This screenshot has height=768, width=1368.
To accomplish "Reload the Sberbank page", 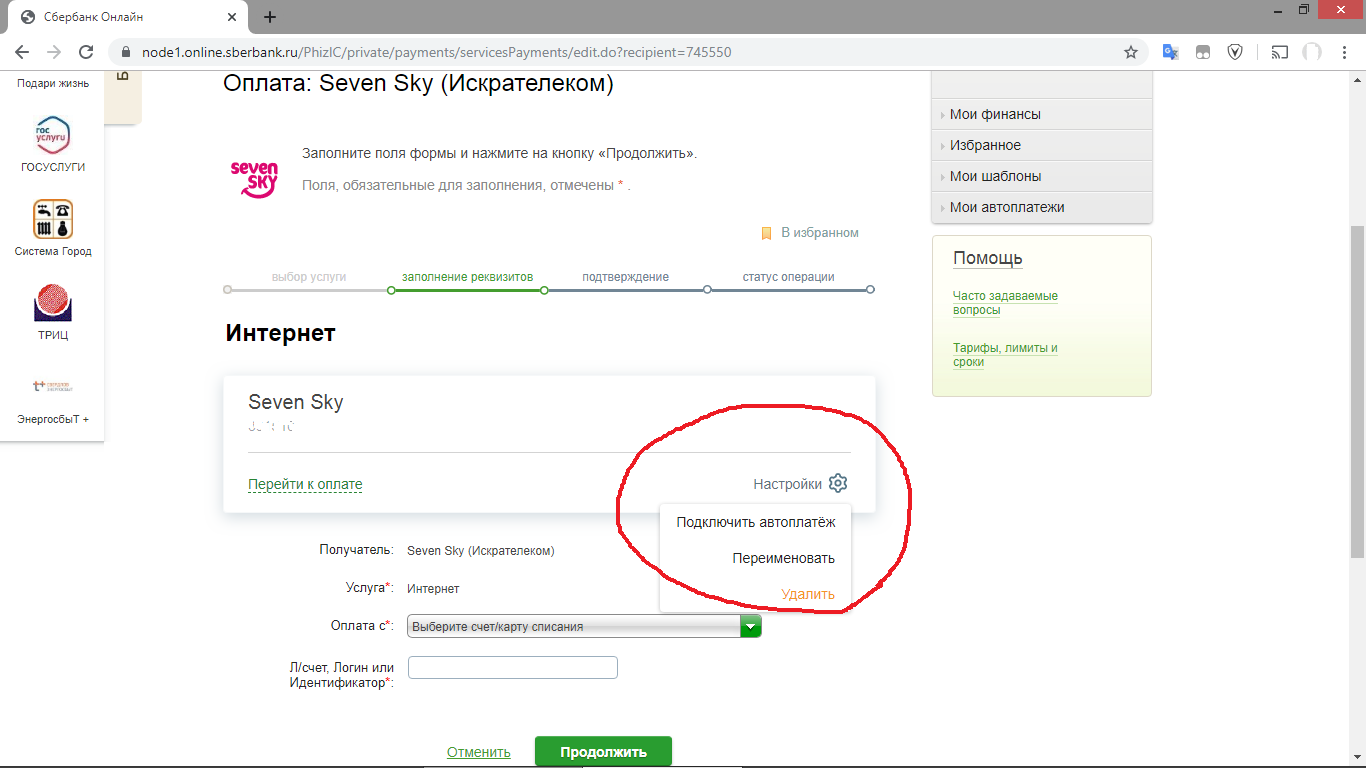I will pyautogui.click(x=86, y=52).
